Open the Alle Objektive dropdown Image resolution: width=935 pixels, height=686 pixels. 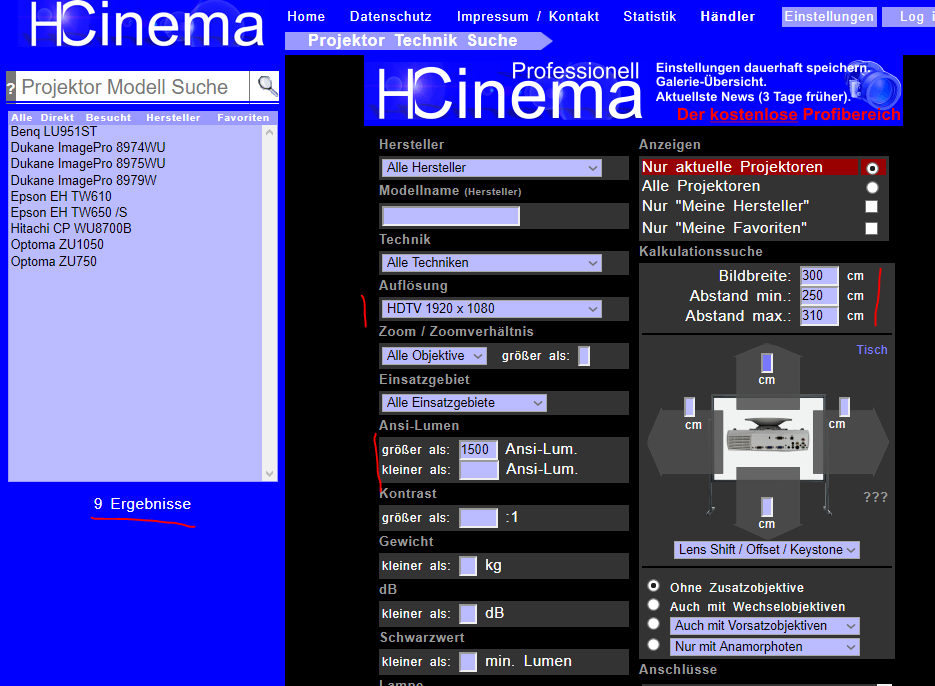[434, 356]
